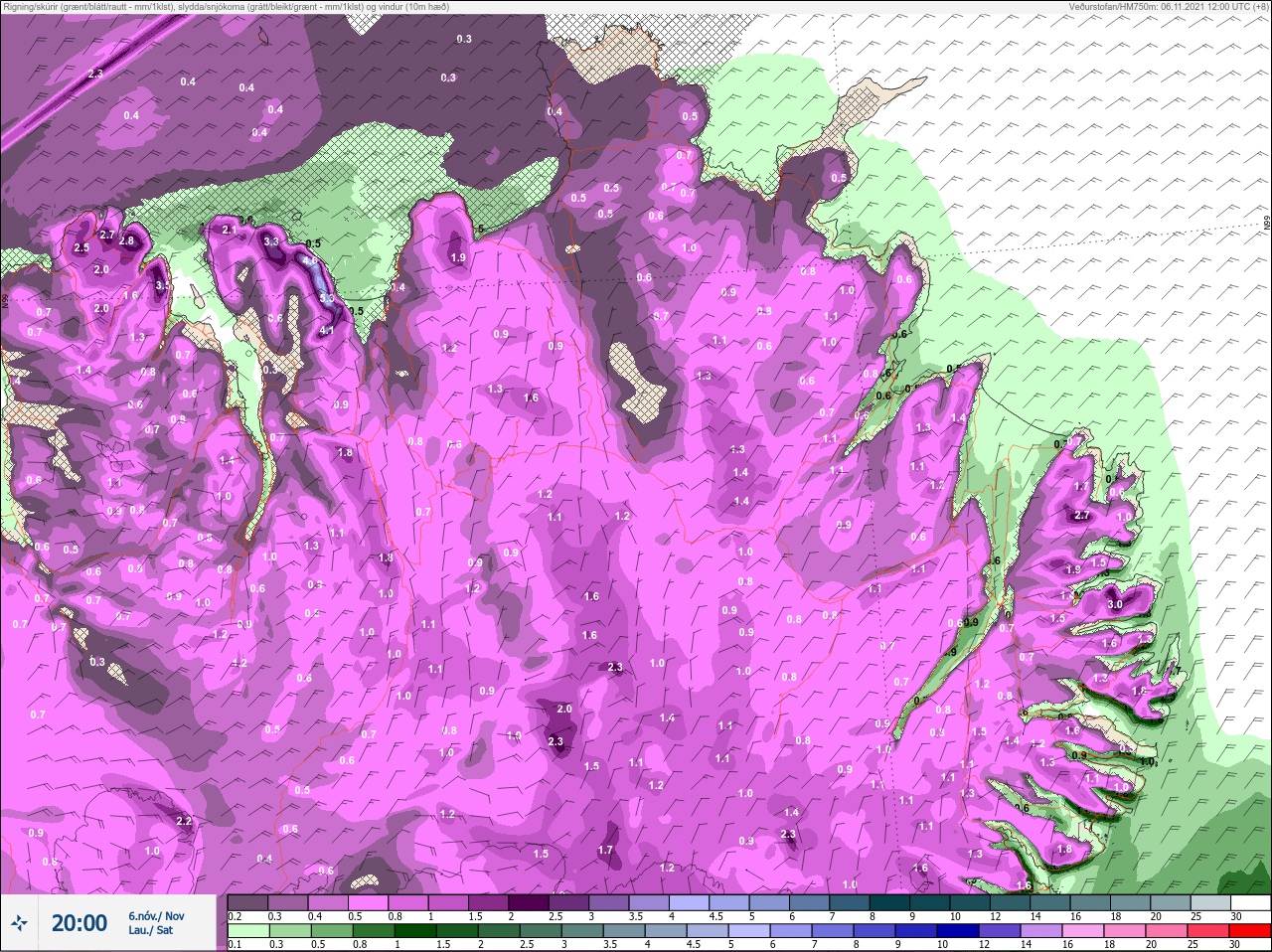Click the Veðurstofan/HM750m model run label
This screenshot has width=1272, height=952.
click(1169, 7)
